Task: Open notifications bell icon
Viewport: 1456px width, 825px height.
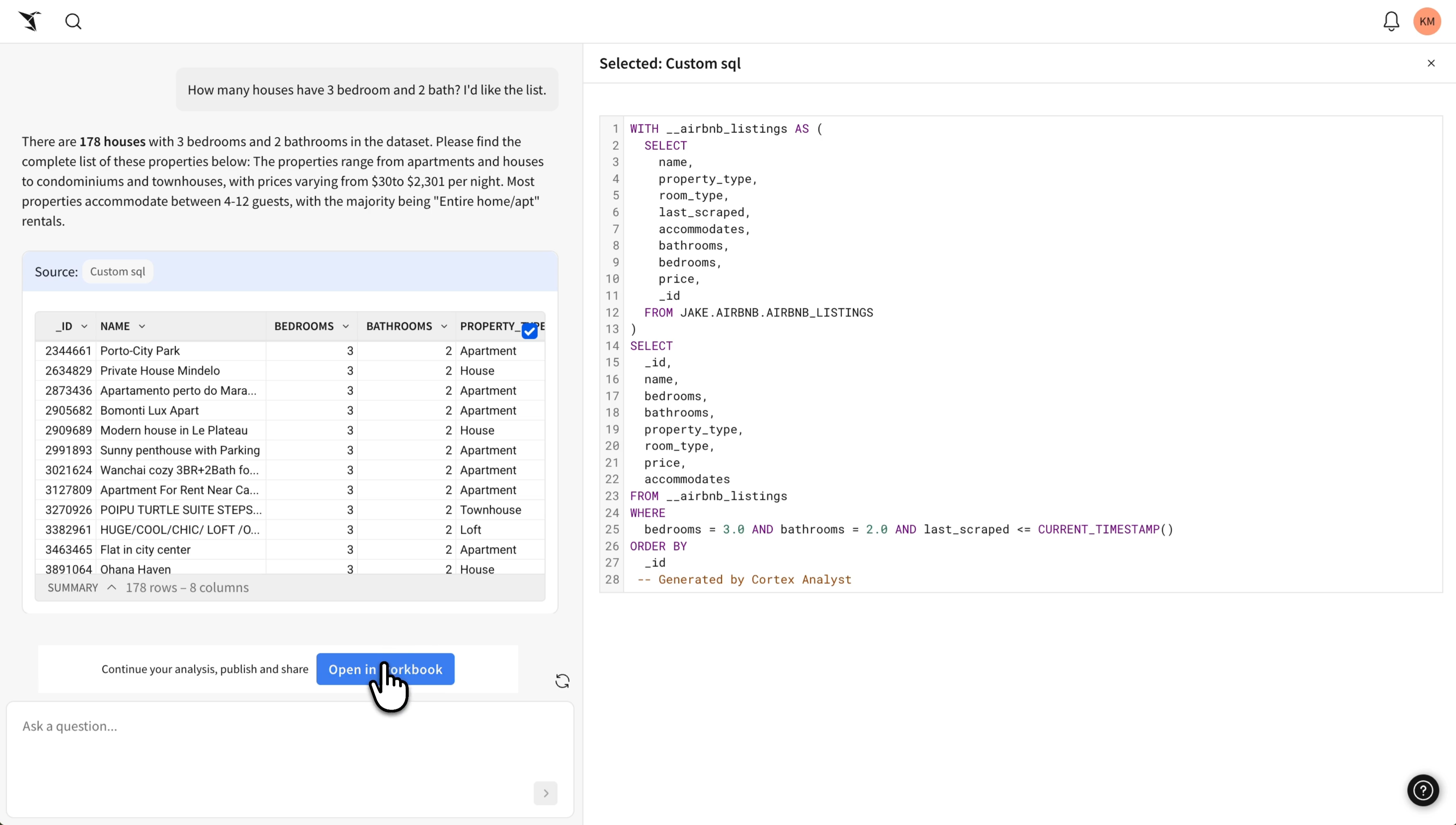Action: [x=1391, y=21]
